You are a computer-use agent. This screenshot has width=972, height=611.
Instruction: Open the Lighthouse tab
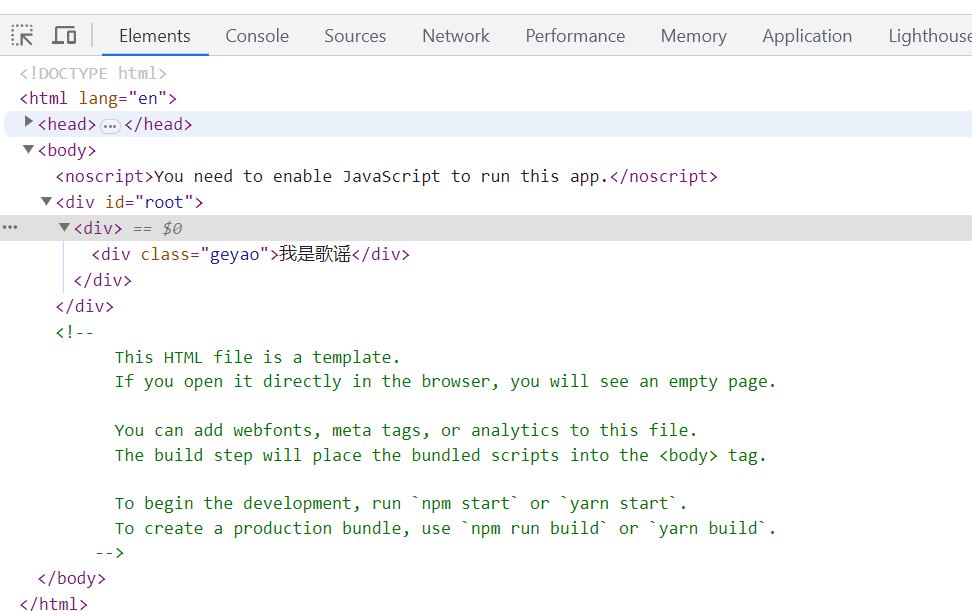(928, 35)
